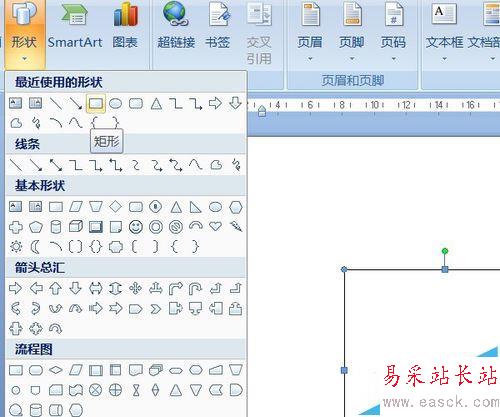The image size is (500, 417).
Task: Choose the pentagon arrow in 箭头总汇
Action: 136,309
